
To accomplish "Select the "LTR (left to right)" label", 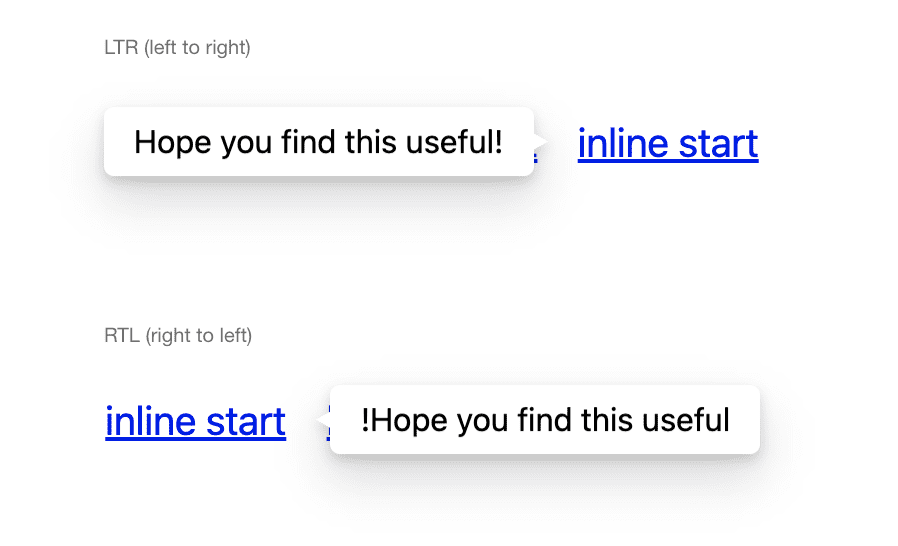I will click(177, 47).
